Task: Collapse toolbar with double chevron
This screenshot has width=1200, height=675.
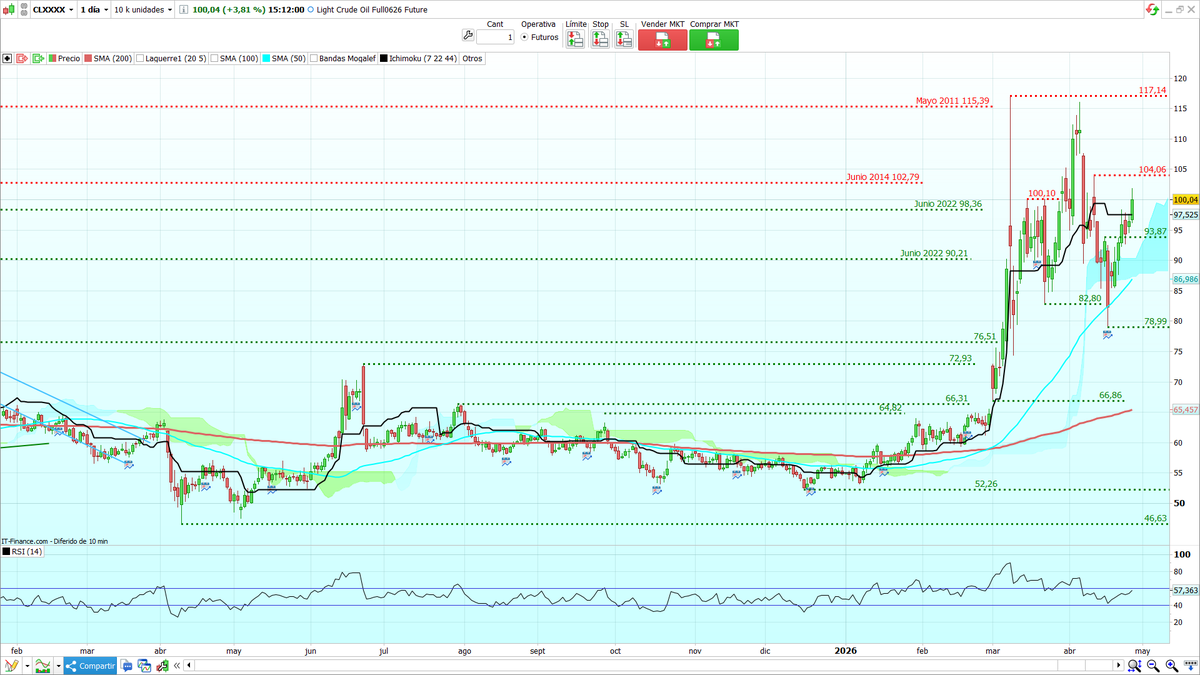Action: click(177, 666)
